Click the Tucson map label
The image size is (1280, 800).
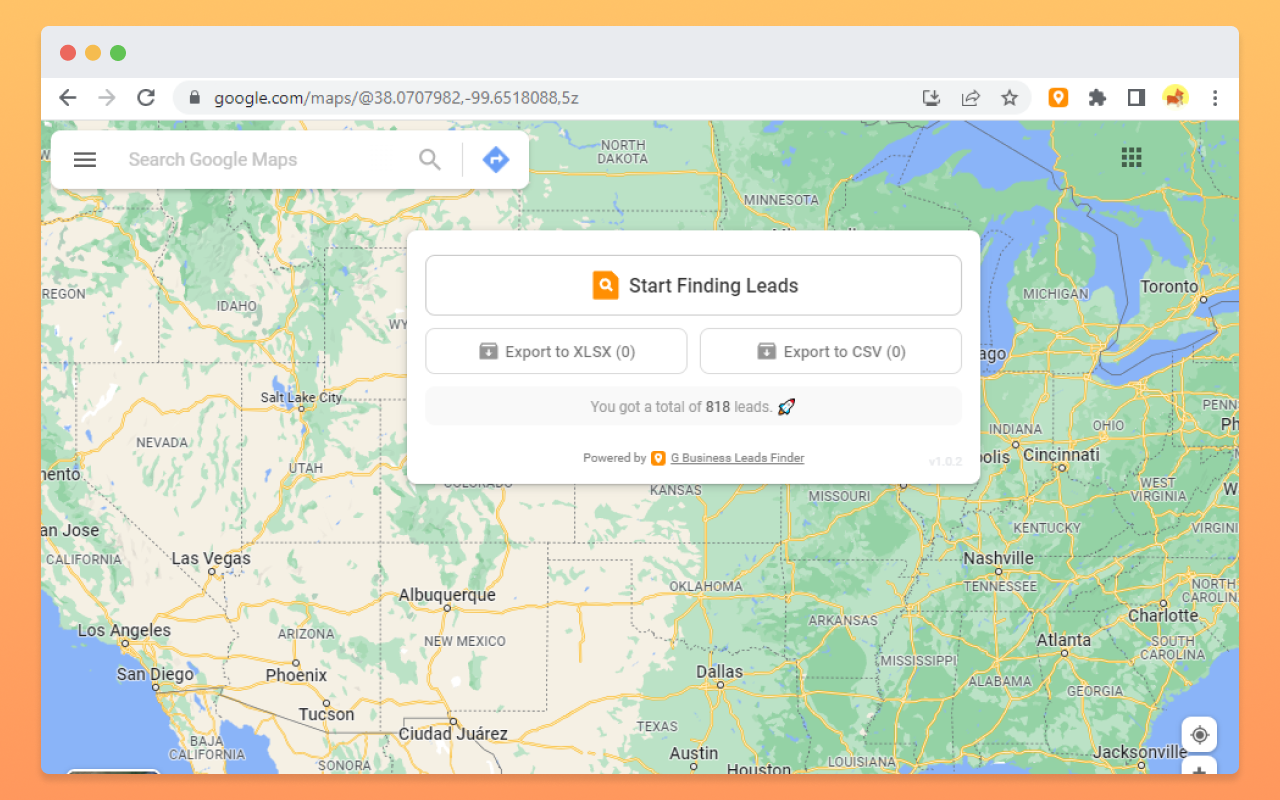326,714
